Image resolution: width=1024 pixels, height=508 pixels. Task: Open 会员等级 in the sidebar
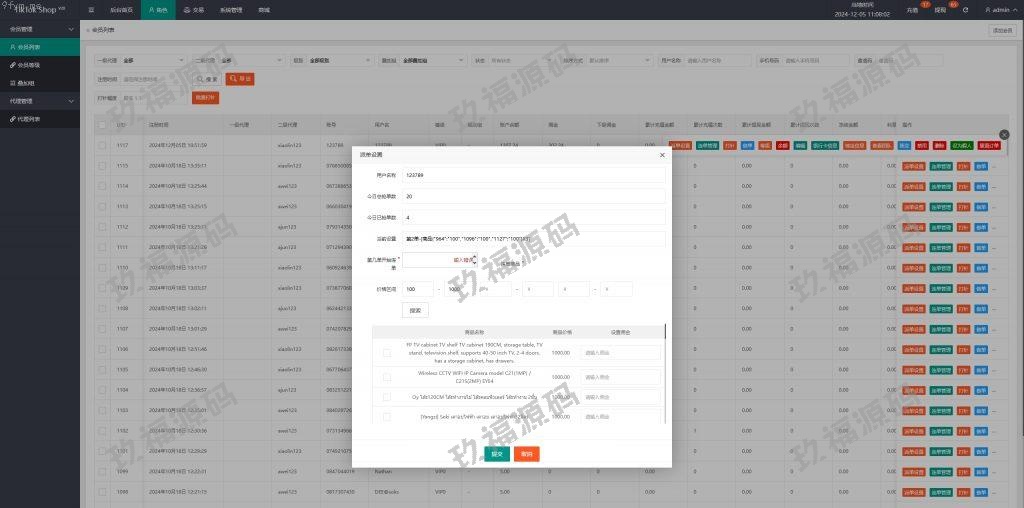[x=28, y=64]
